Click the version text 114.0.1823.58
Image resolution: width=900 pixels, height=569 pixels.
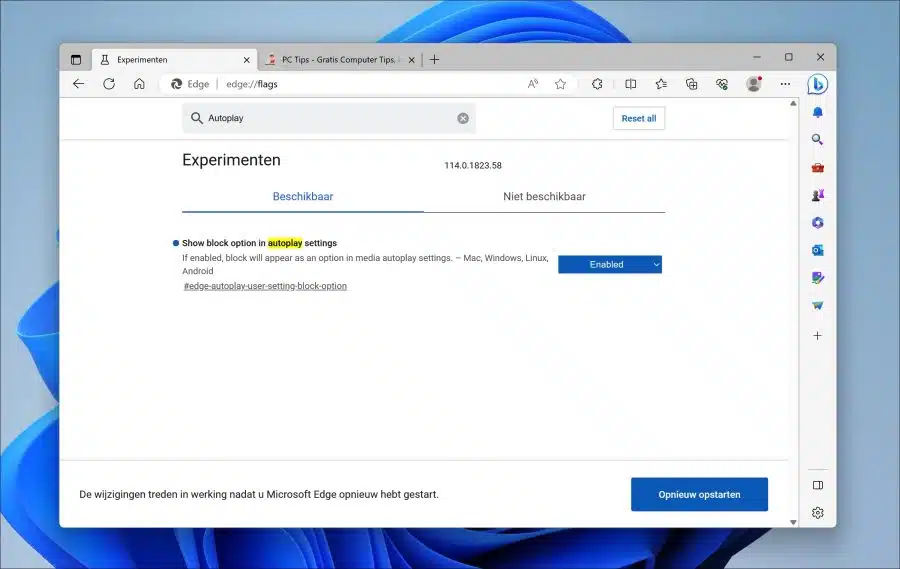[x=473, y=165]
